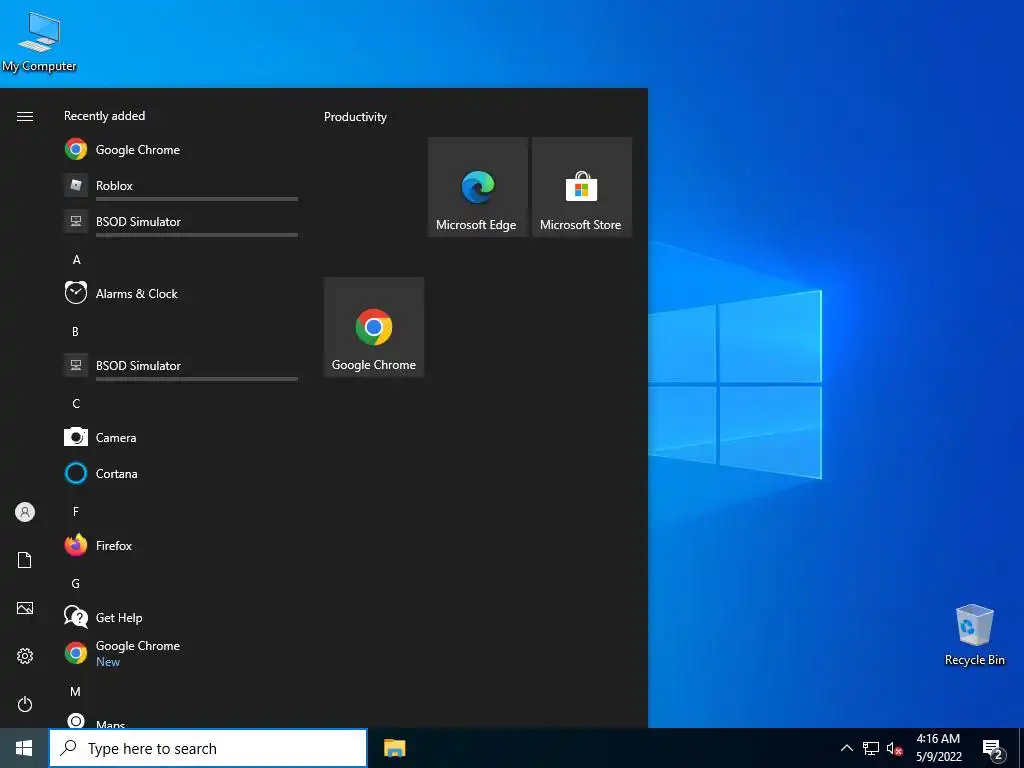Open BSOD Simulator under Recently added
Viewport: 1024px width, 768px height.
181,221
